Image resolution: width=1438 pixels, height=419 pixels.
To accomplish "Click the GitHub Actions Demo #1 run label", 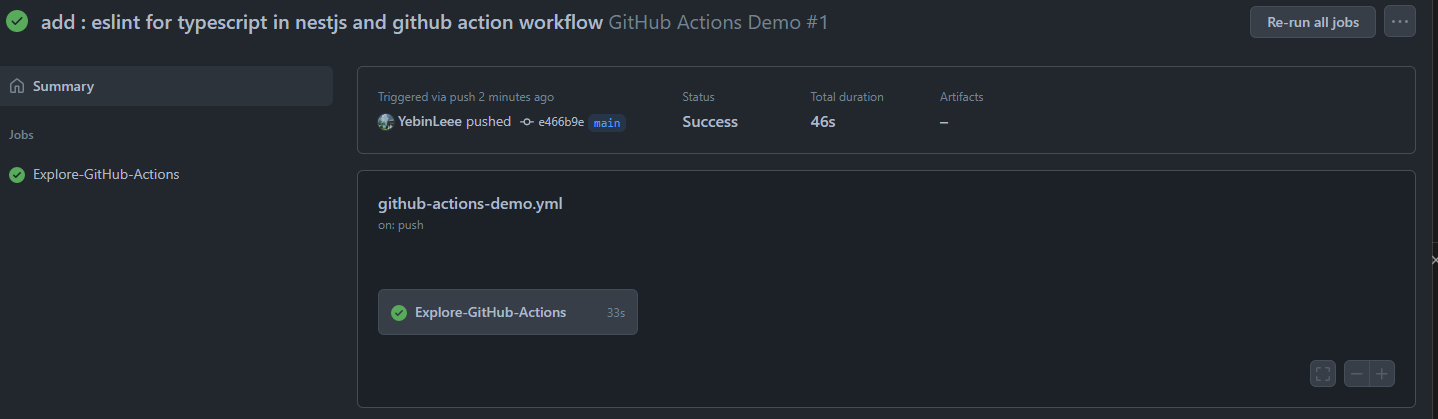I will point(718,22).
